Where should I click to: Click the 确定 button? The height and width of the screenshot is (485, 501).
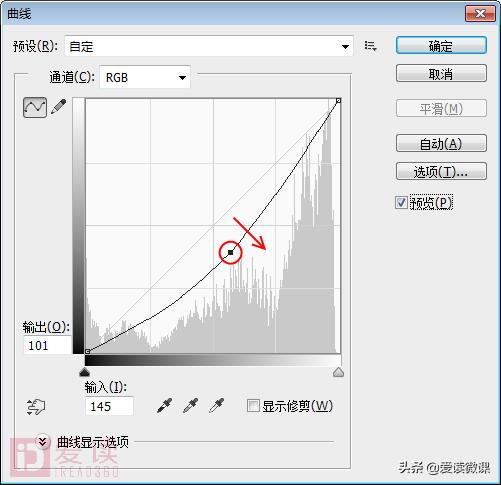[x=441, y=45]
